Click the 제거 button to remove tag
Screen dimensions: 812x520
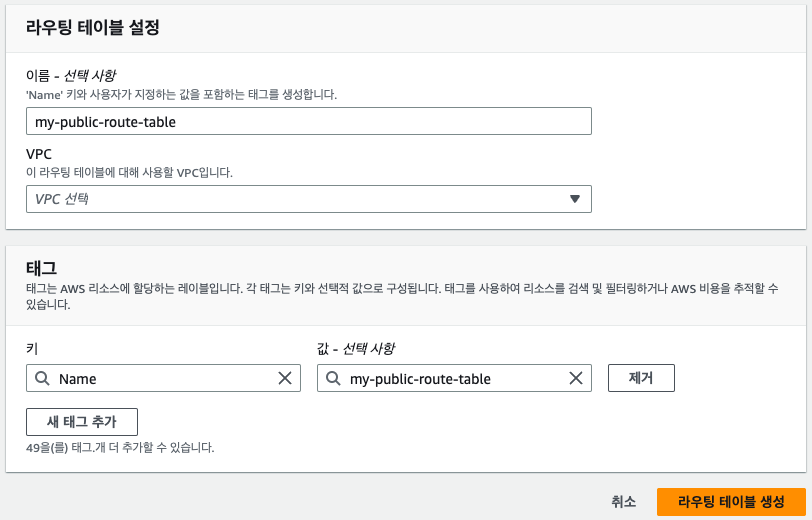641,378
